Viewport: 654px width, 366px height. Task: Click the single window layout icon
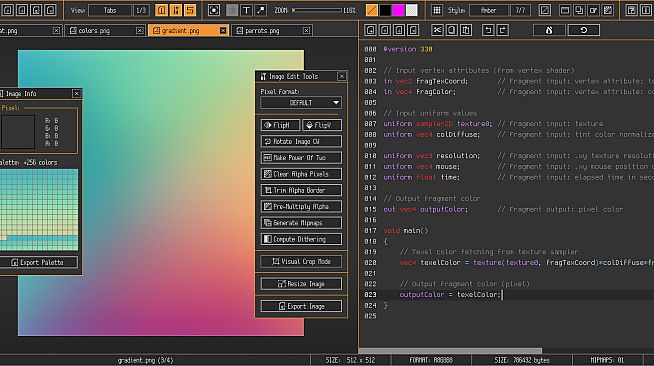[565, 10]
